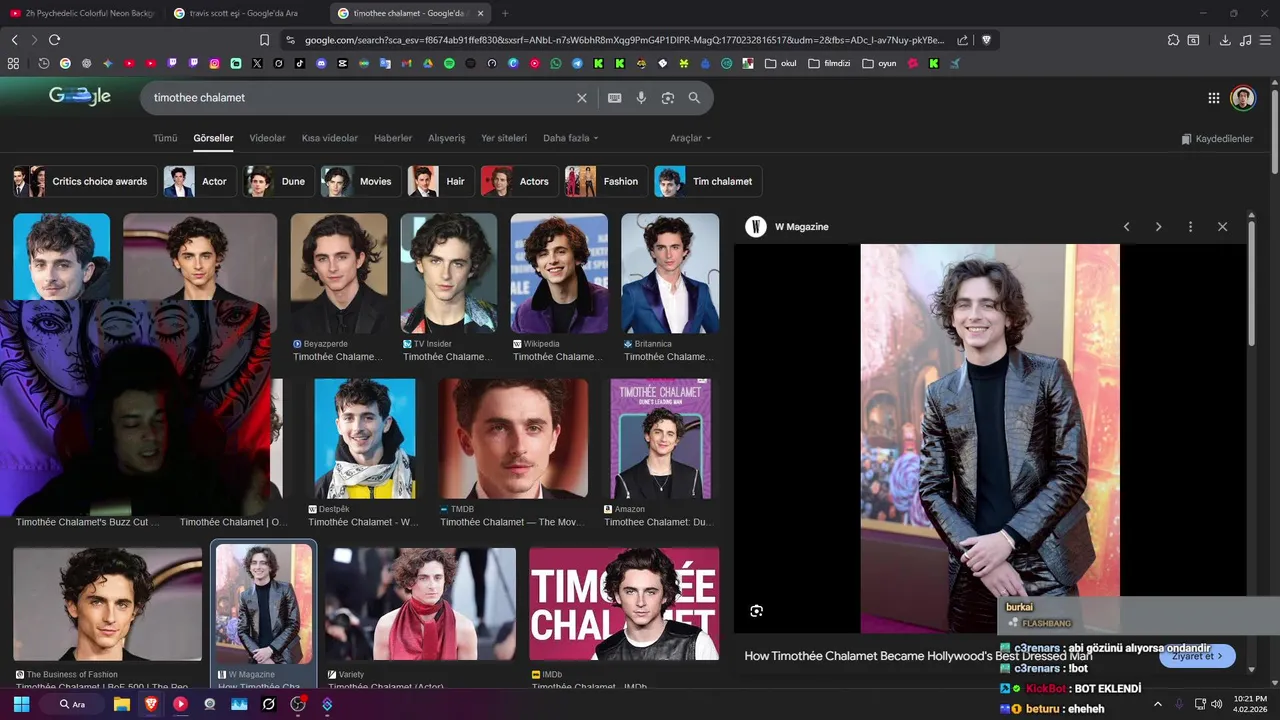This screenshot has height=720, width=1280.
Task: Open the taskbar Ara search box
Action: pyautogui.click(x=73, y=704)
